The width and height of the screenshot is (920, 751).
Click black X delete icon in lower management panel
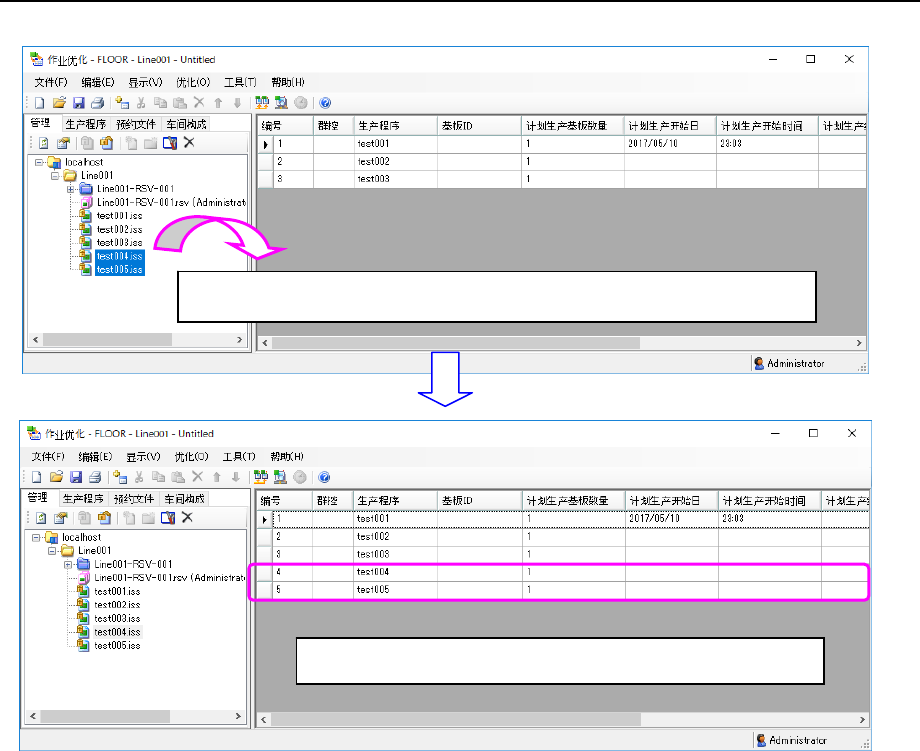click(187, 517)
